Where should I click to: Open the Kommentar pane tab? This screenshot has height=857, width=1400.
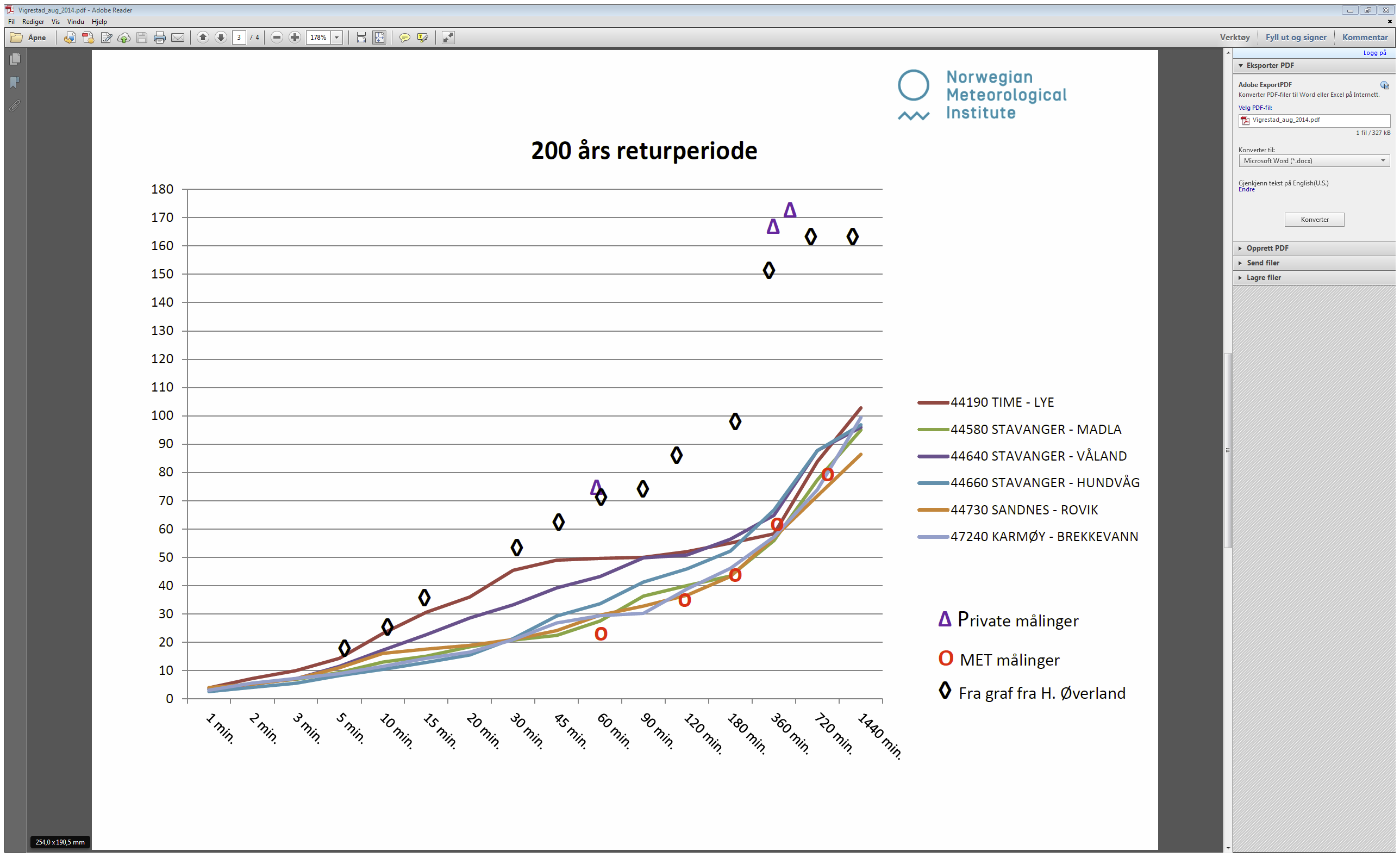click(1365, 38)
